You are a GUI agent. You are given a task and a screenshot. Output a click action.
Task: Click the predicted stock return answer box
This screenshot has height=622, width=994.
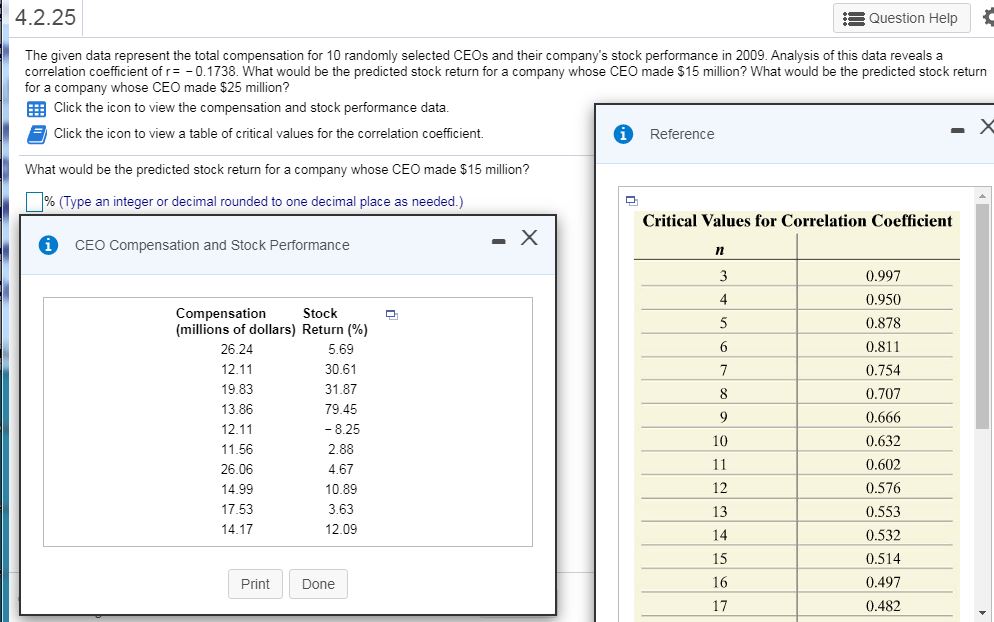pyautogui.click(x=34, y=202)
